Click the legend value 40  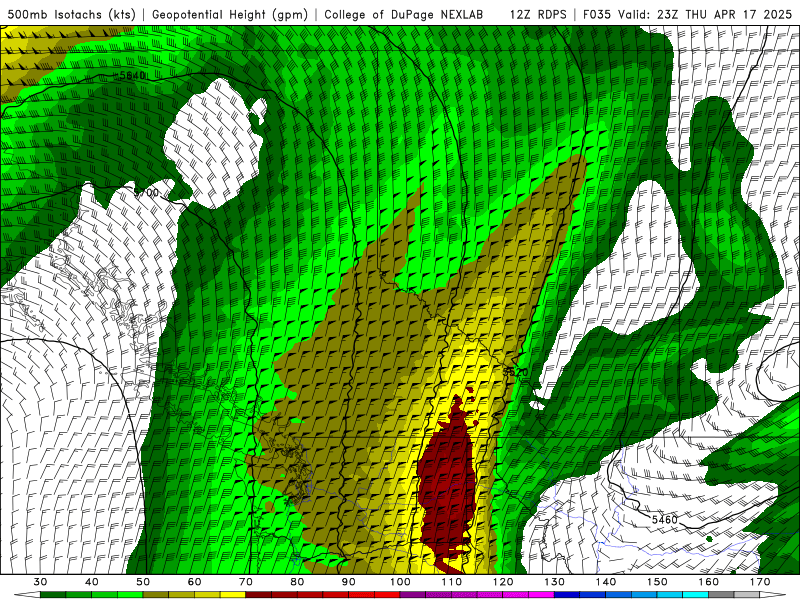click(92, 582)
